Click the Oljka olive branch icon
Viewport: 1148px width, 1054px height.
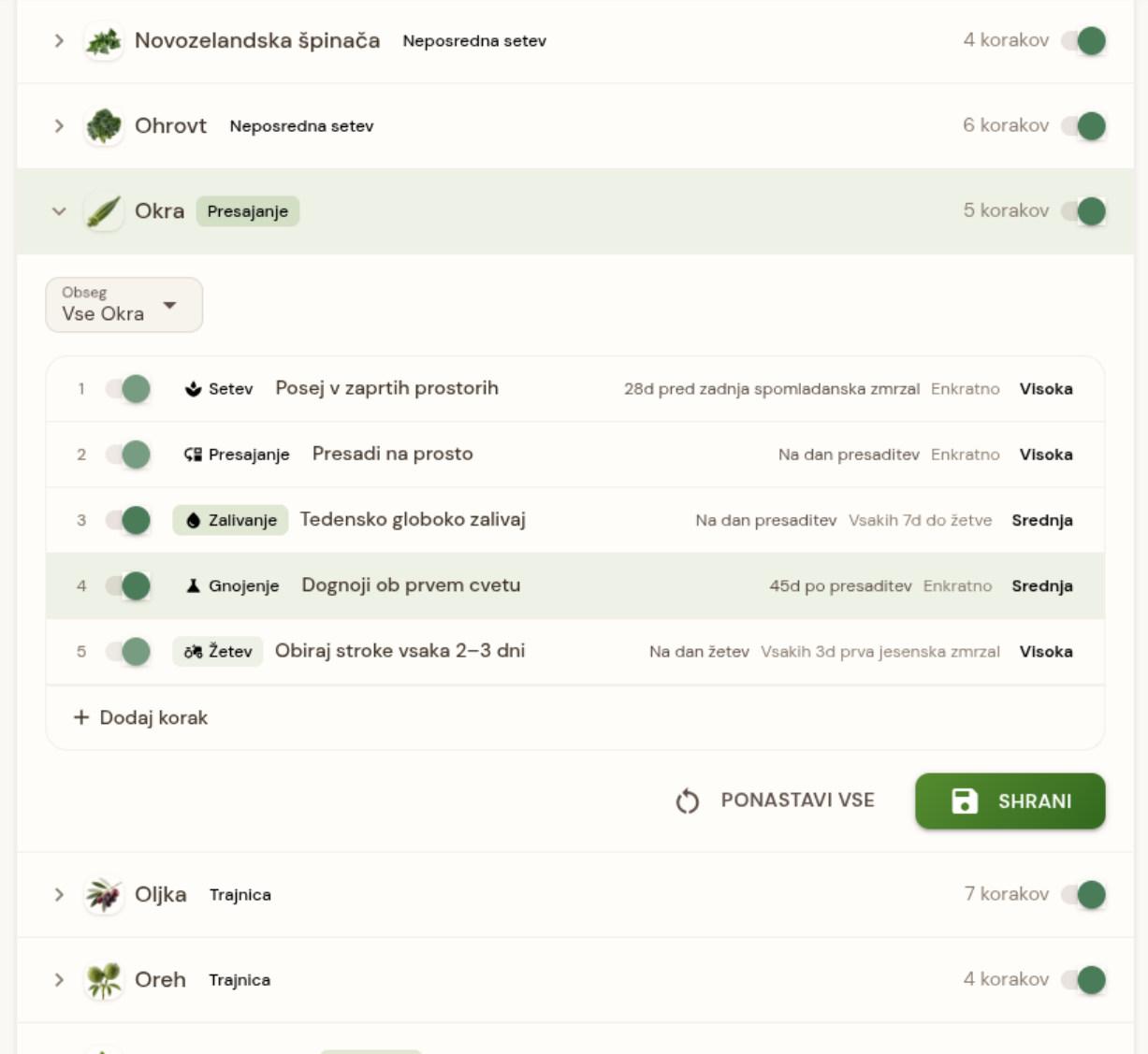pyautogui.click(x=103, y=895)
